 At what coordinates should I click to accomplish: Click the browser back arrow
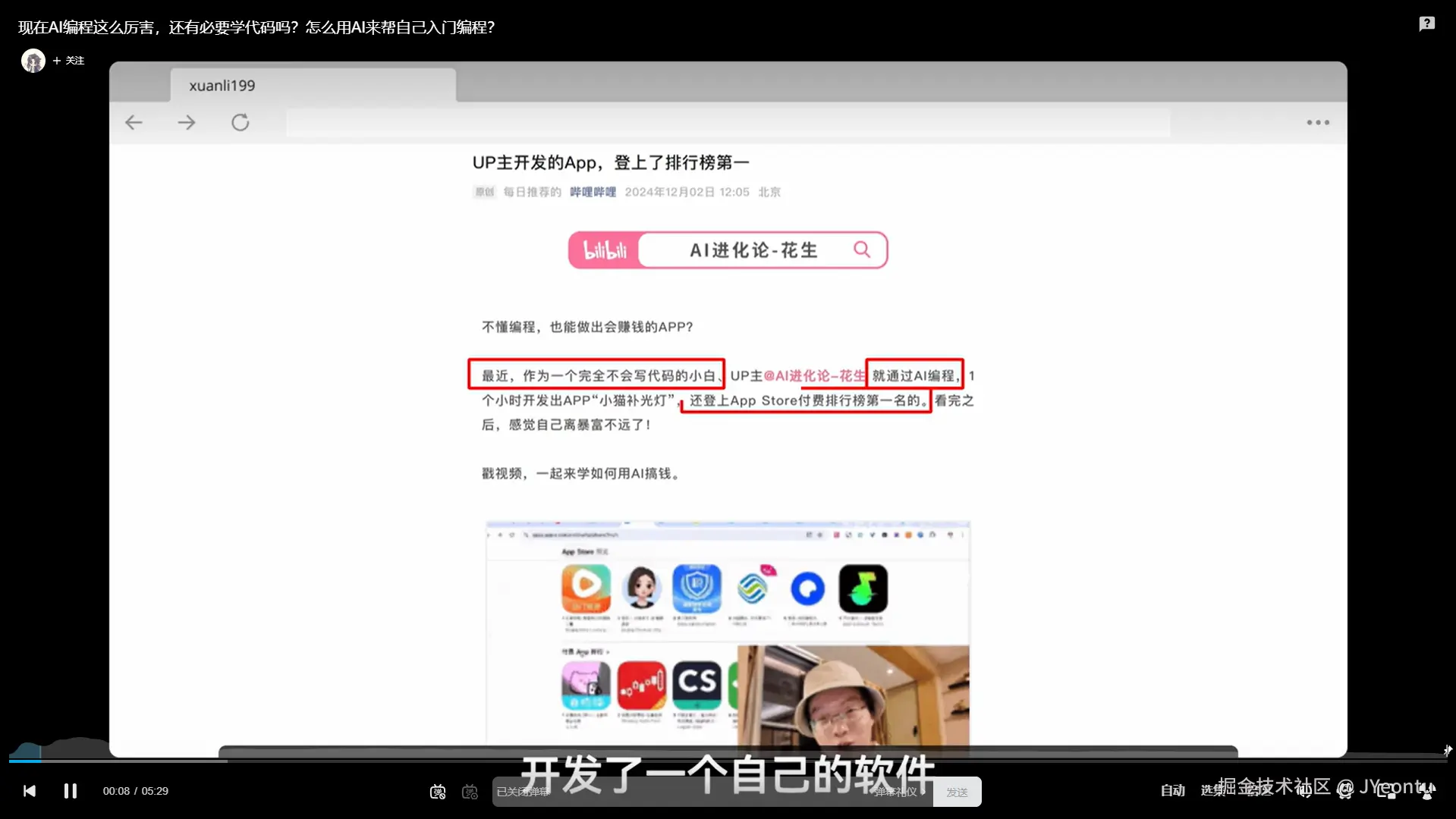[x=134, y=122]
